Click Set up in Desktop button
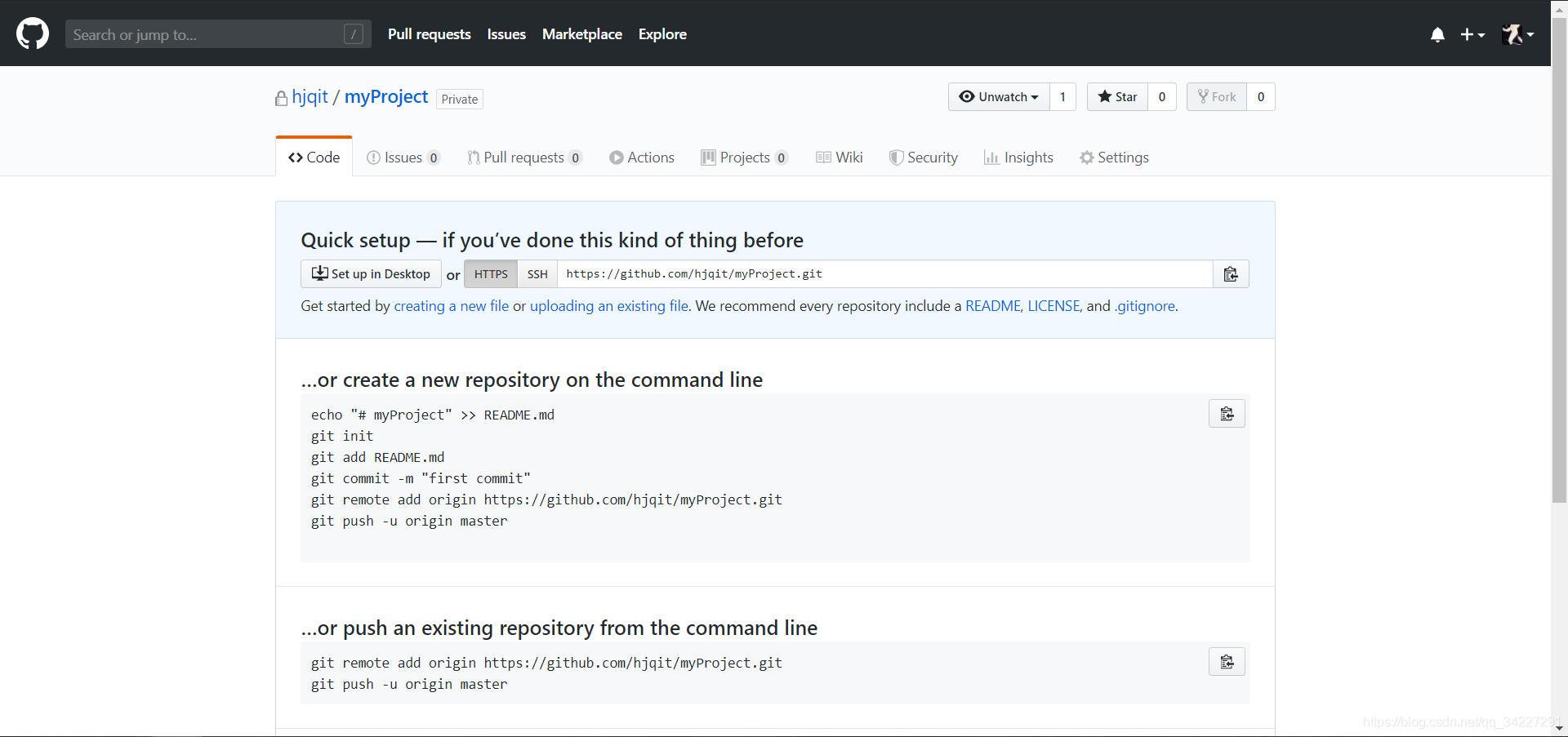This screenshot has width=1568, height=737. [371, 274]
